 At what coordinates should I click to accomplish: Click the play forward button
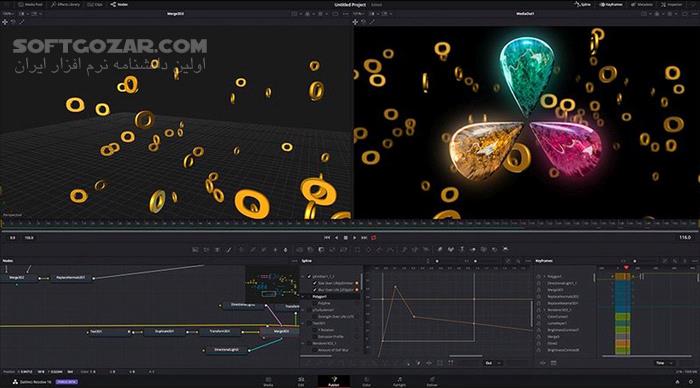pos(354,238)
